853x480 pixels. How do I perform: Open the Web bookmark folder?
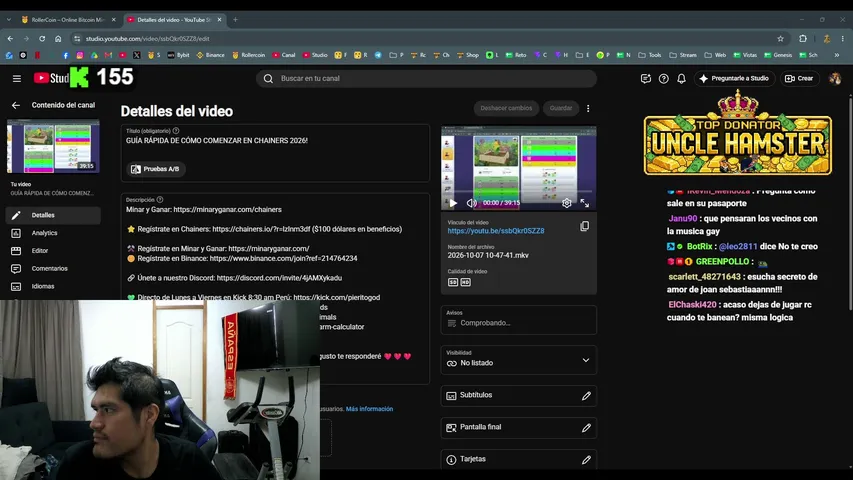click(x=715, y=55)
